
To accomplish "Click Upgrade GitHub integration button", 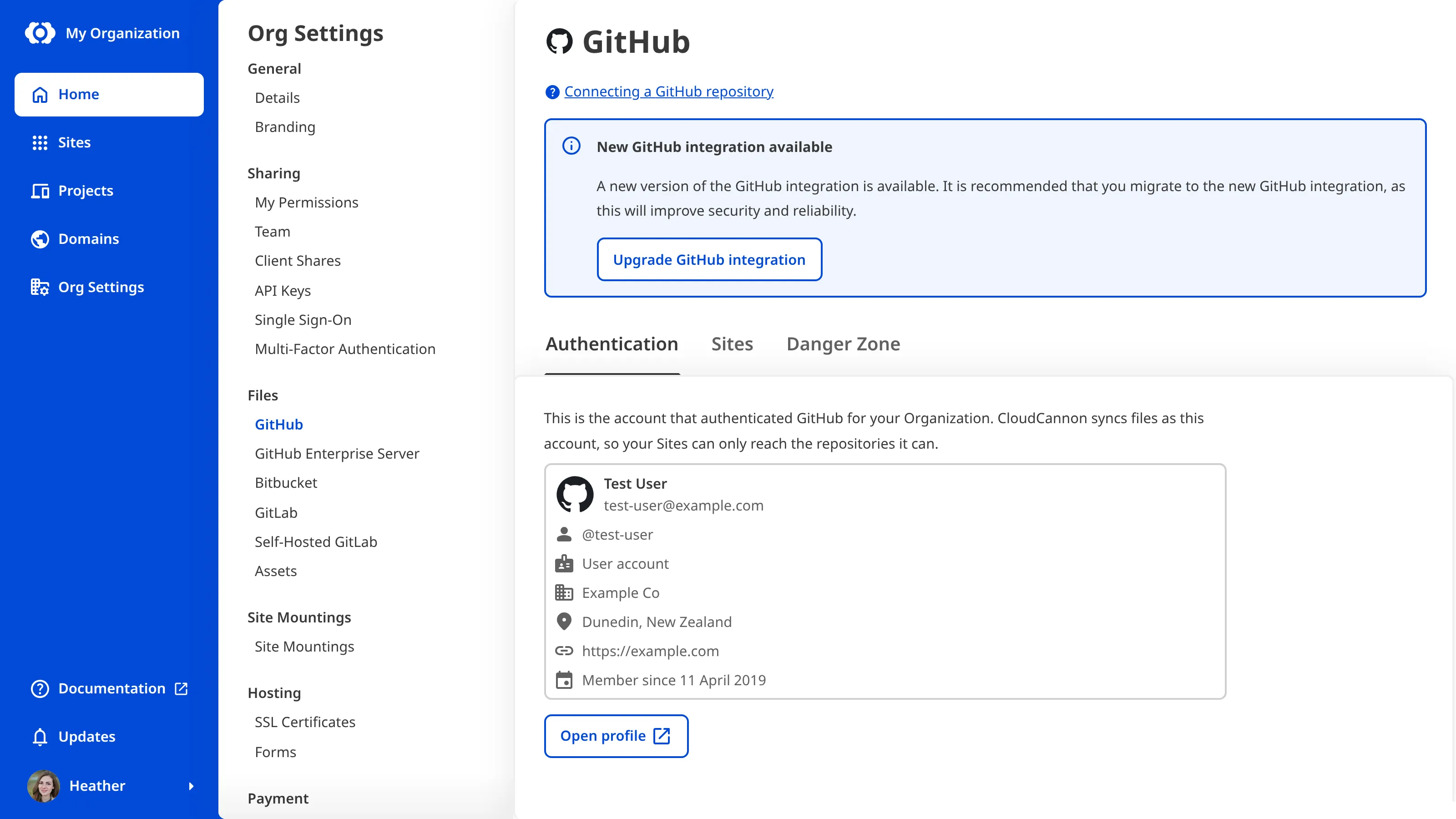I will (x=709, y=259).
